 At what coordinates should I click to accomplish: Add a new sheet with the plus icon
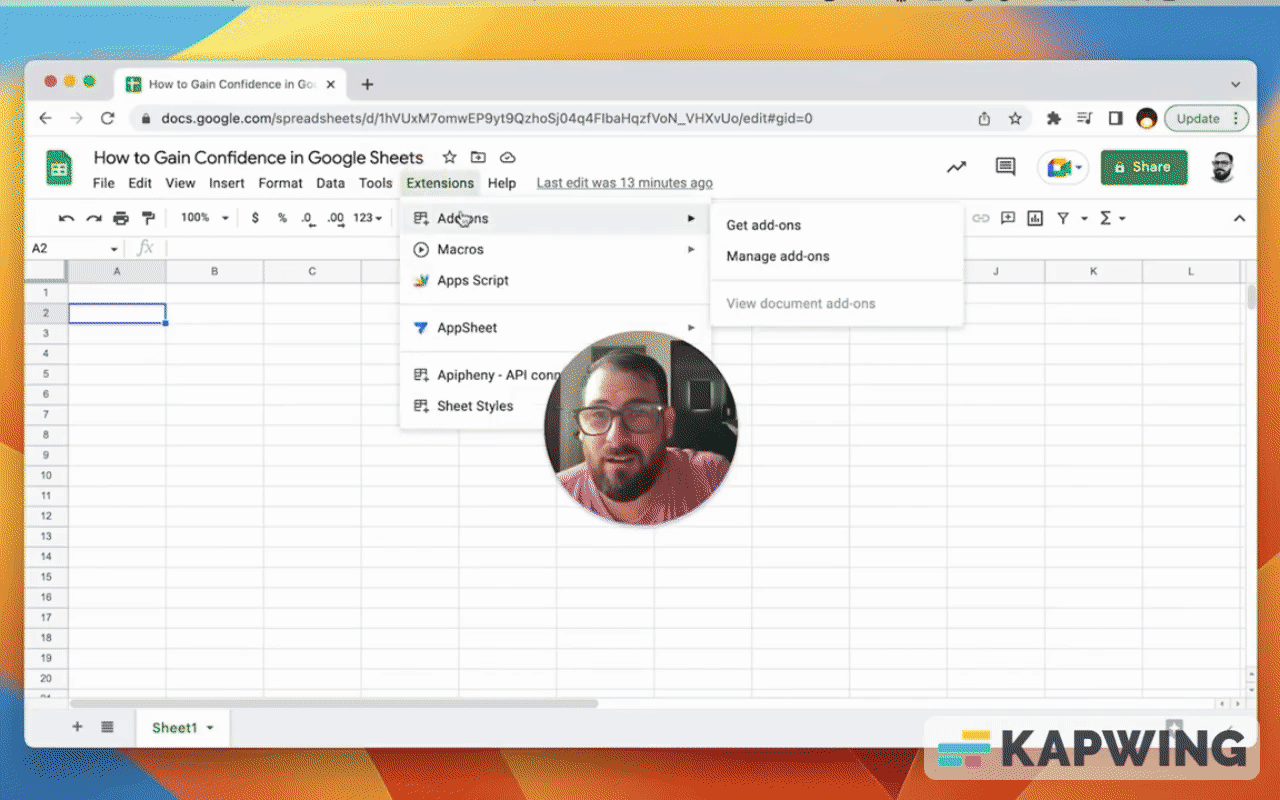pyautogui.click(x=77, y=727)
